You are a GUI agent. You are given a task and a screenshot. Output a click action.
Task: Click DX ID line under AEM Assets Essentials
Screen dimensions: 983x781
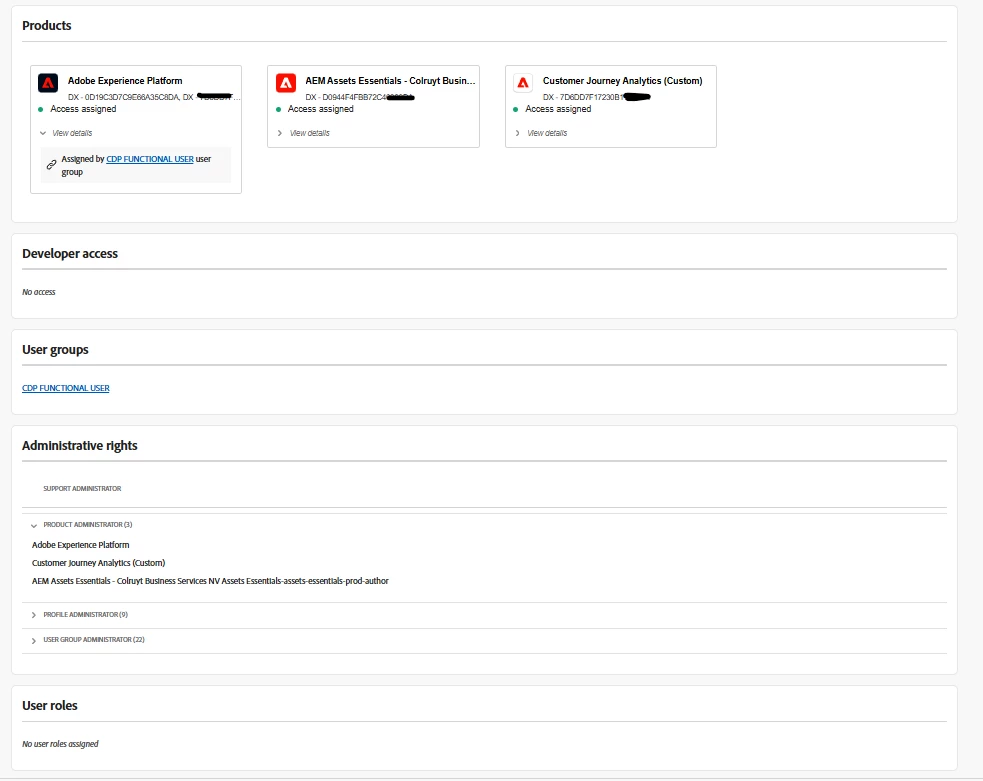(360, 97)
